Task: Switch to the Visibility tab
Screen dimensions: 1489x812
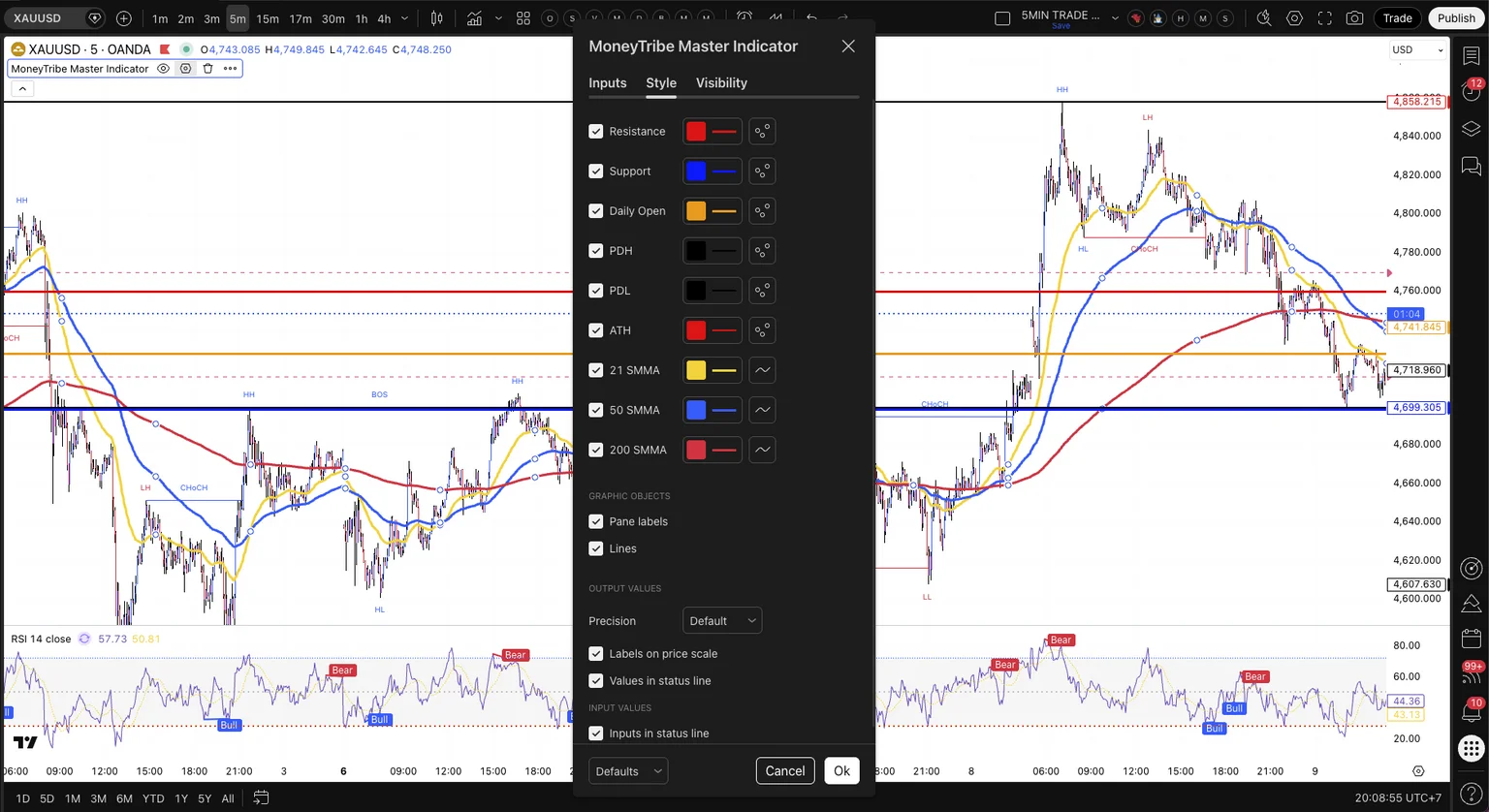Action: (721, 83)
